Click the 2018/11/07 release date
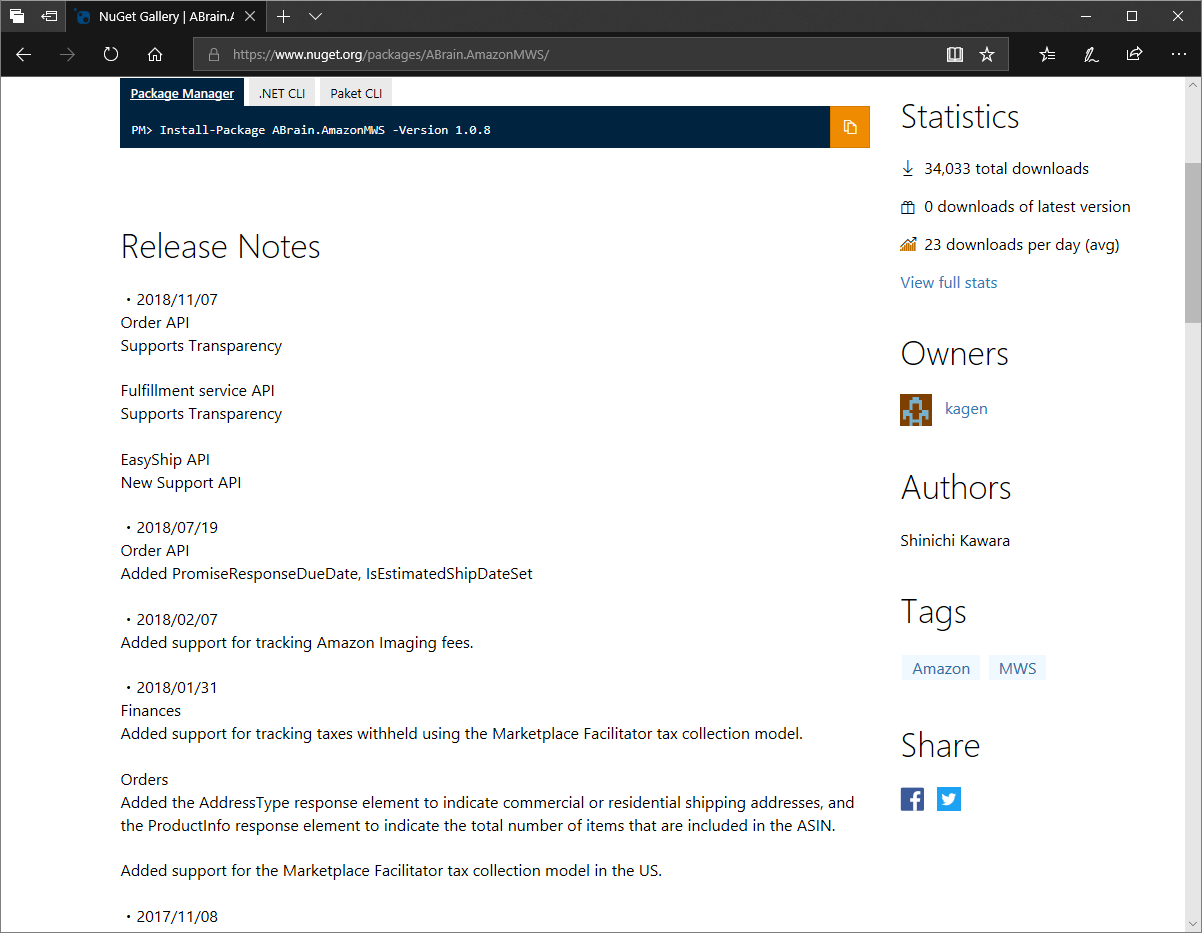 click(177, 300)
